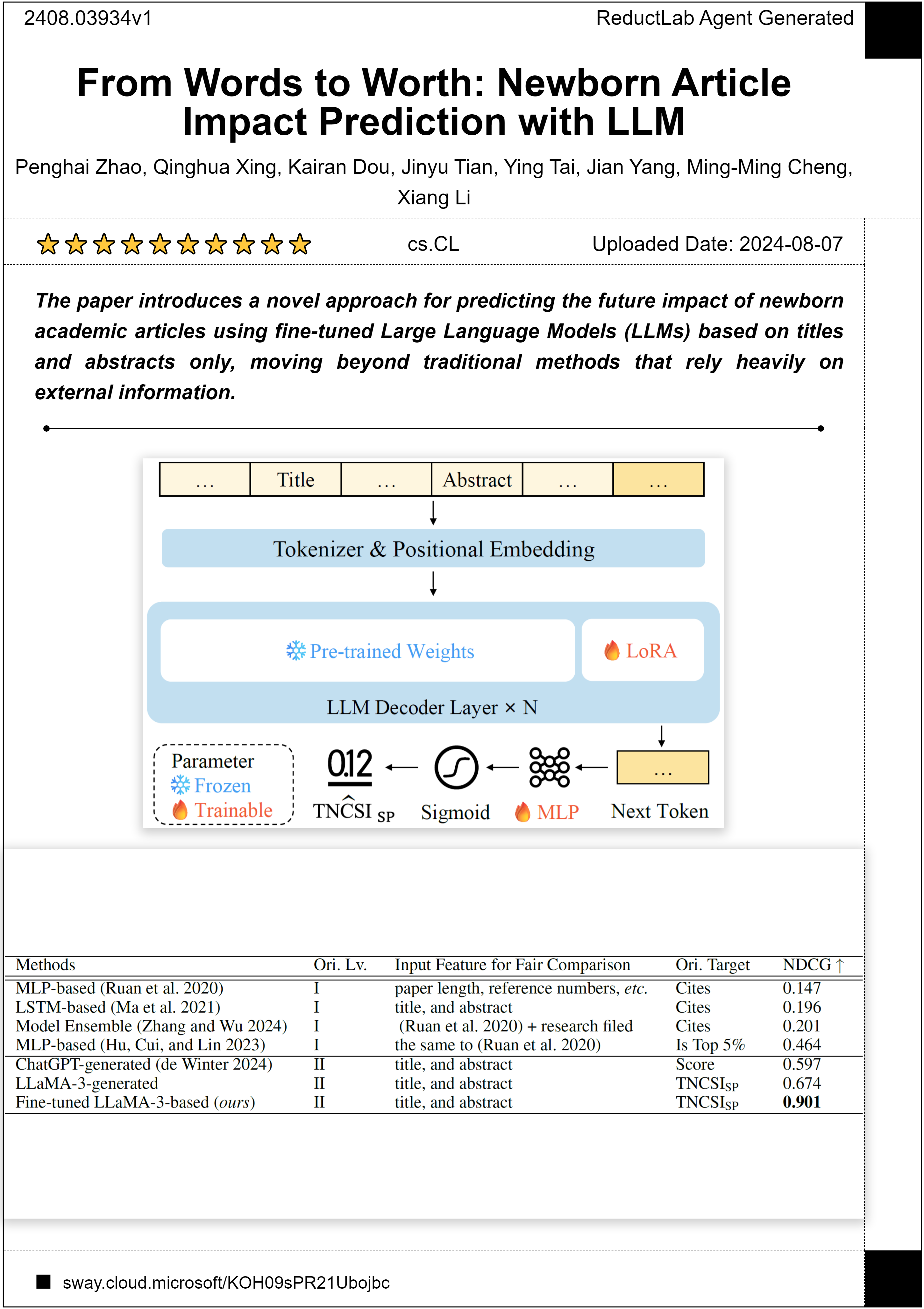
Task: Click the Abstract box in the diagram
Action: 477,479
